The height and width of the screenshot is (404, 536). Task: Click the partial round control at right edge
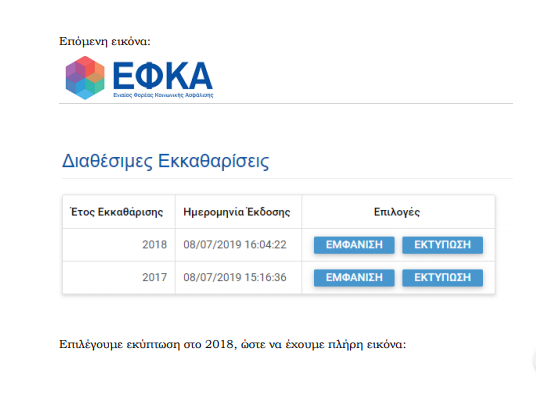(x=534, y=361)
